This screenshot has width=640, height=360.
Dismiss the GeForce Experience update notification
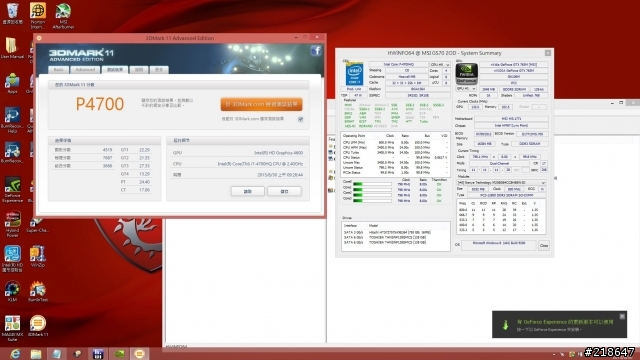(622, 316)
